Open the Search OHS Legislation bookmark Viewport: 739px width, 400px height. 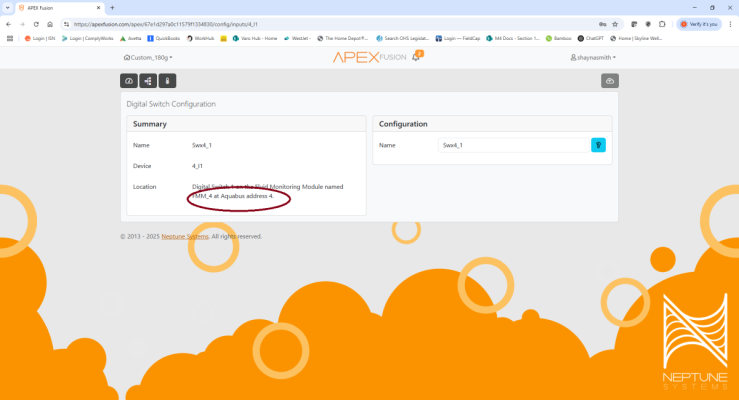(402, 39)
